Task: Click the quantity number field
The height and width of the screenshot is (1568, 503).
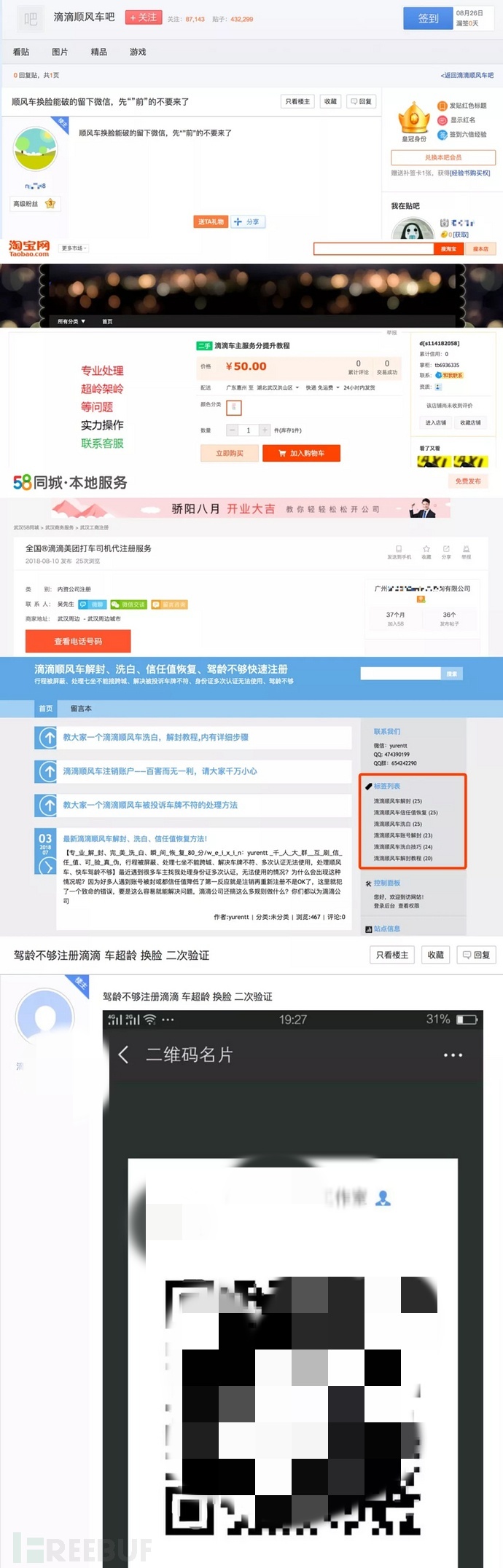Action: [248, 430]
